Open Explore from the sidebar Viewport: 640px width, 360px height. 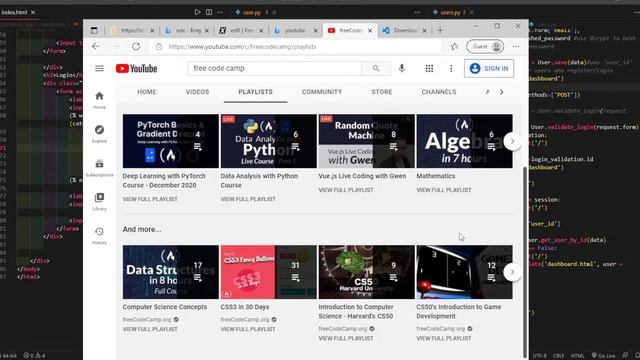click(99, 134)
